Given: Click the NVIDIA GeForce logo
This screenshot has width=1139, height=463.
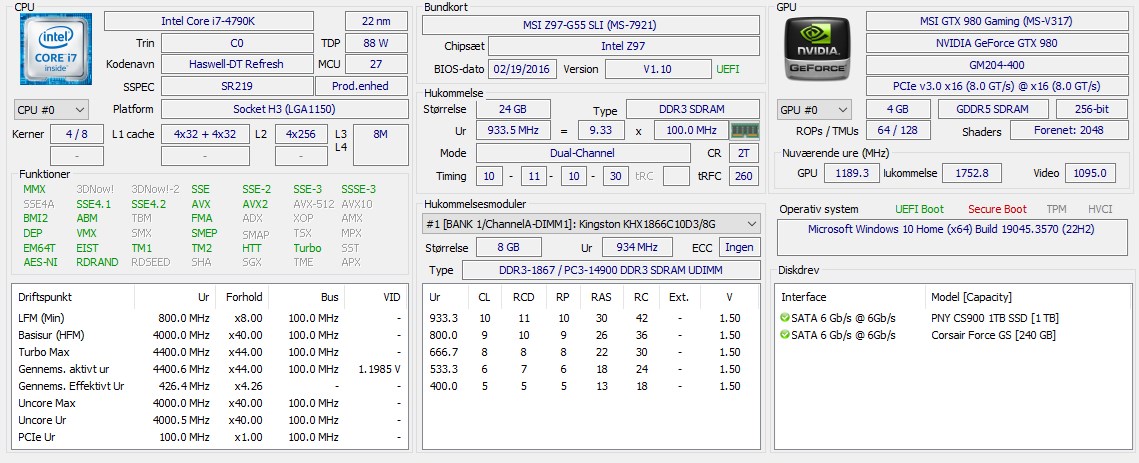Looking at the screenshot, I should coord(817,48).
